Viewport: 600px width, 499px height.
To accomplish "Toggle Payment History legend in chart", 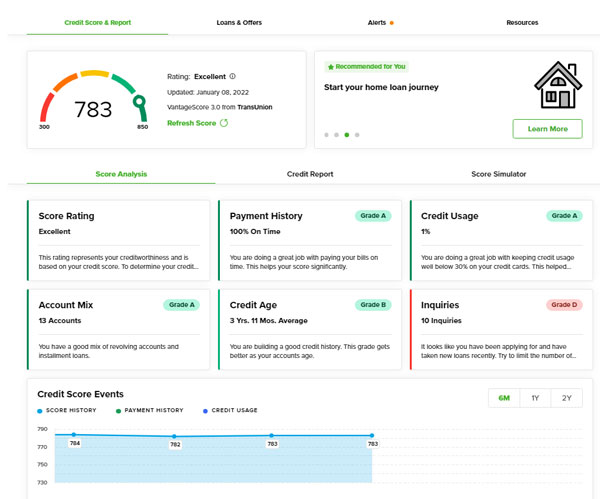I will pyautogui.click(x=149, y=410).
